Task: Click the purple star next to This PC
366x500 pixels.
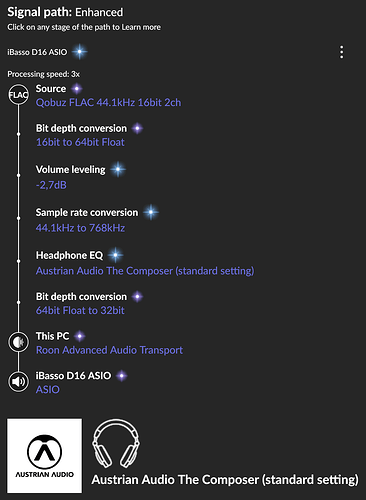Action: (80, 336)
